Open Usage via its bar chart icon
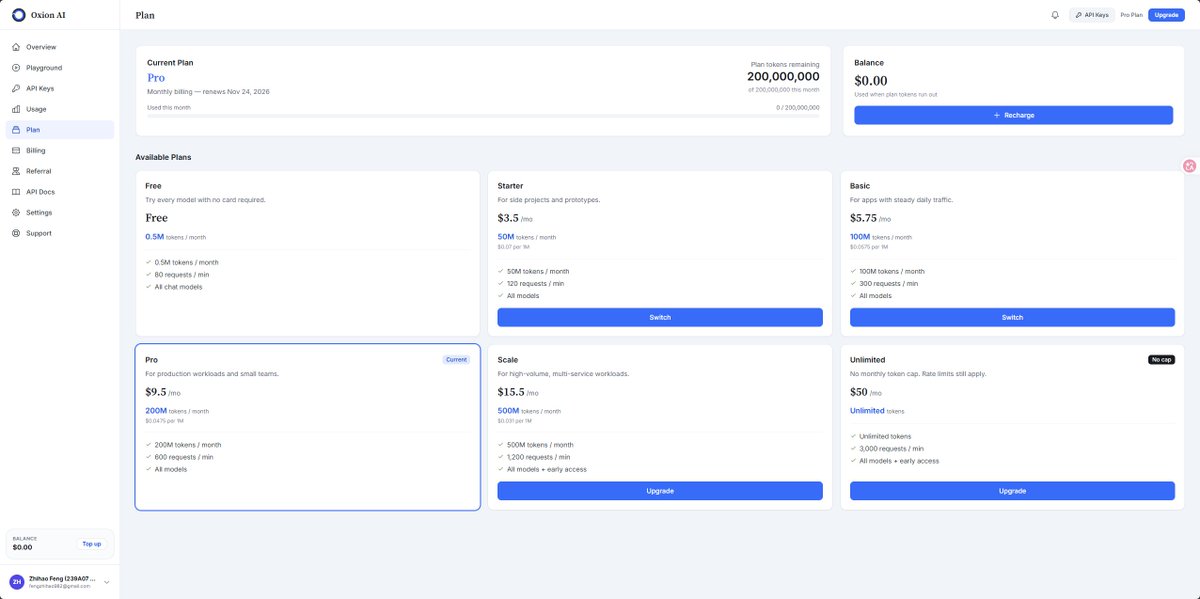This screenshot has height=599, width=1200. click(16, 109)
